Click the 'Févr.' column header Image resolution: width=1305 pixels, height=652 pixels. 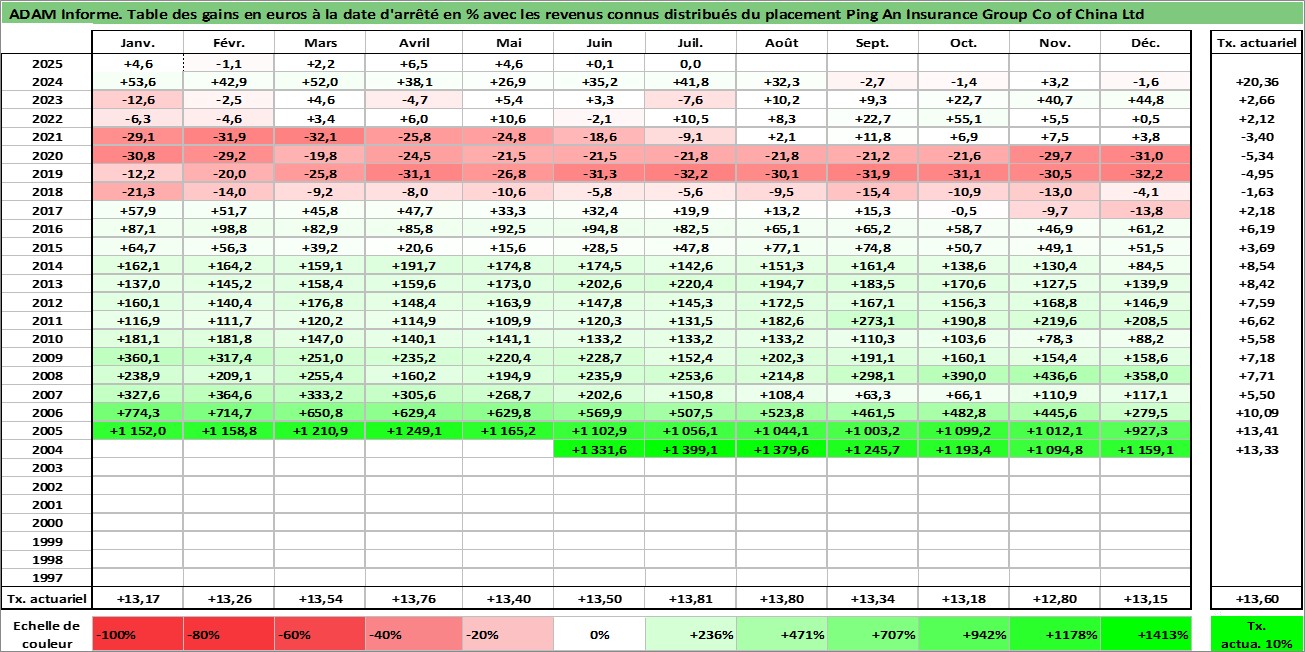(x=229, y=43)
